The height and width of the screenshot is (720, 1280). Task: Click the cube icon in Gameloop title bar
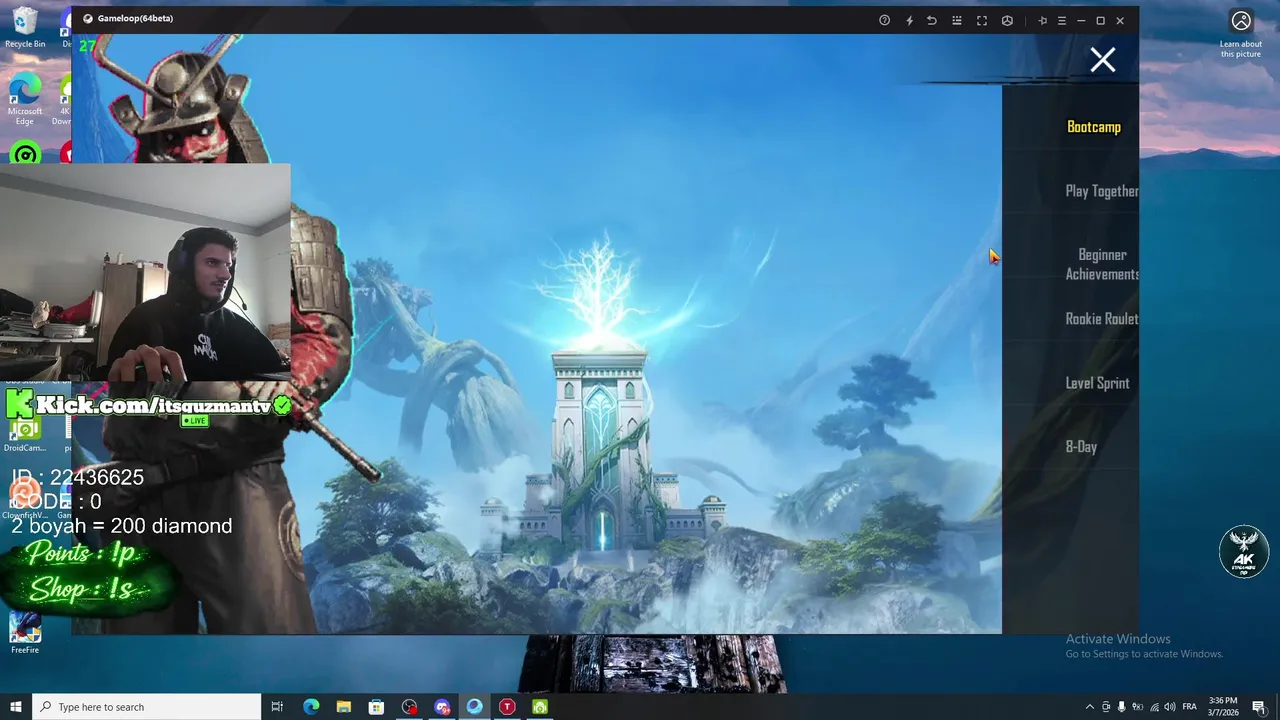pyautogui.click(x=1007, y=20)
